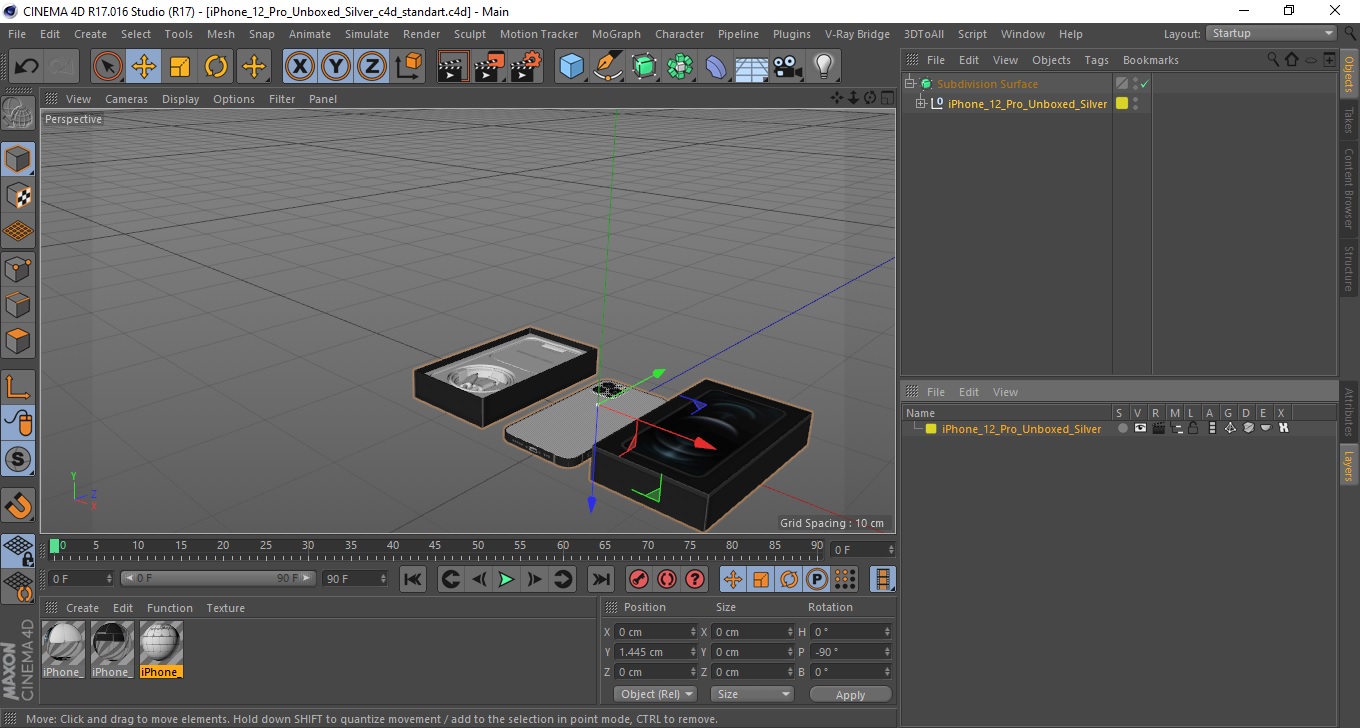Click Position X stepper arrows
This screenshot has height=728, width=1360.
point(693,632)
